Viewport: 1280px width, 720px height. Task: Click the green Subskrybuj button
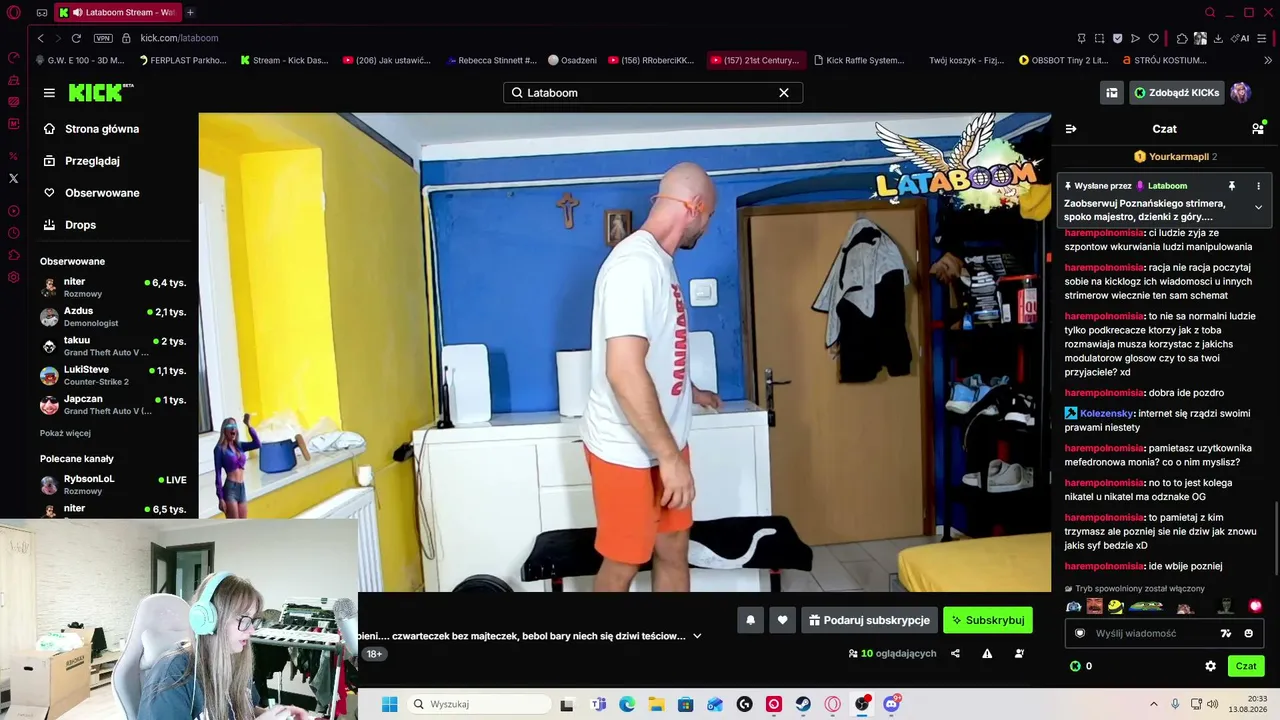[x=988, y=620]
